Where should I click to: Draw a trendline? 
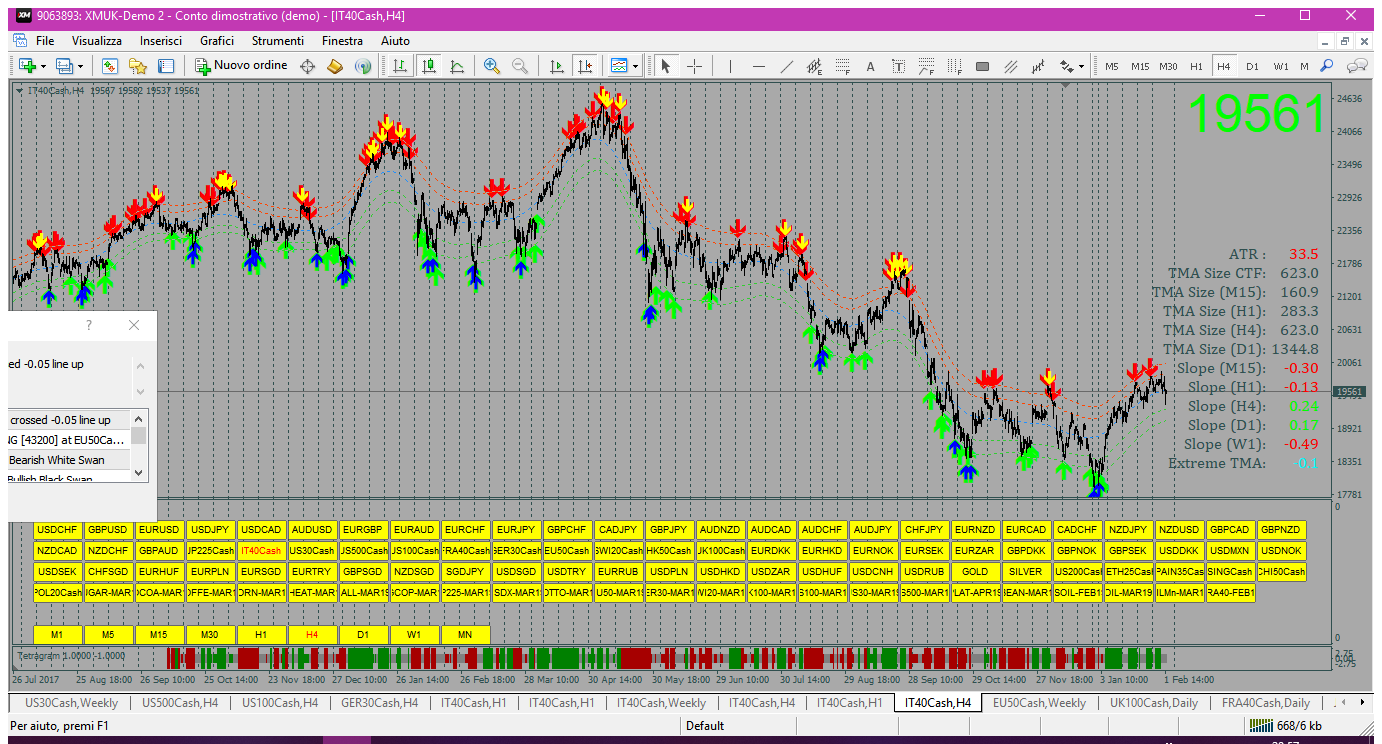[787, 66]
